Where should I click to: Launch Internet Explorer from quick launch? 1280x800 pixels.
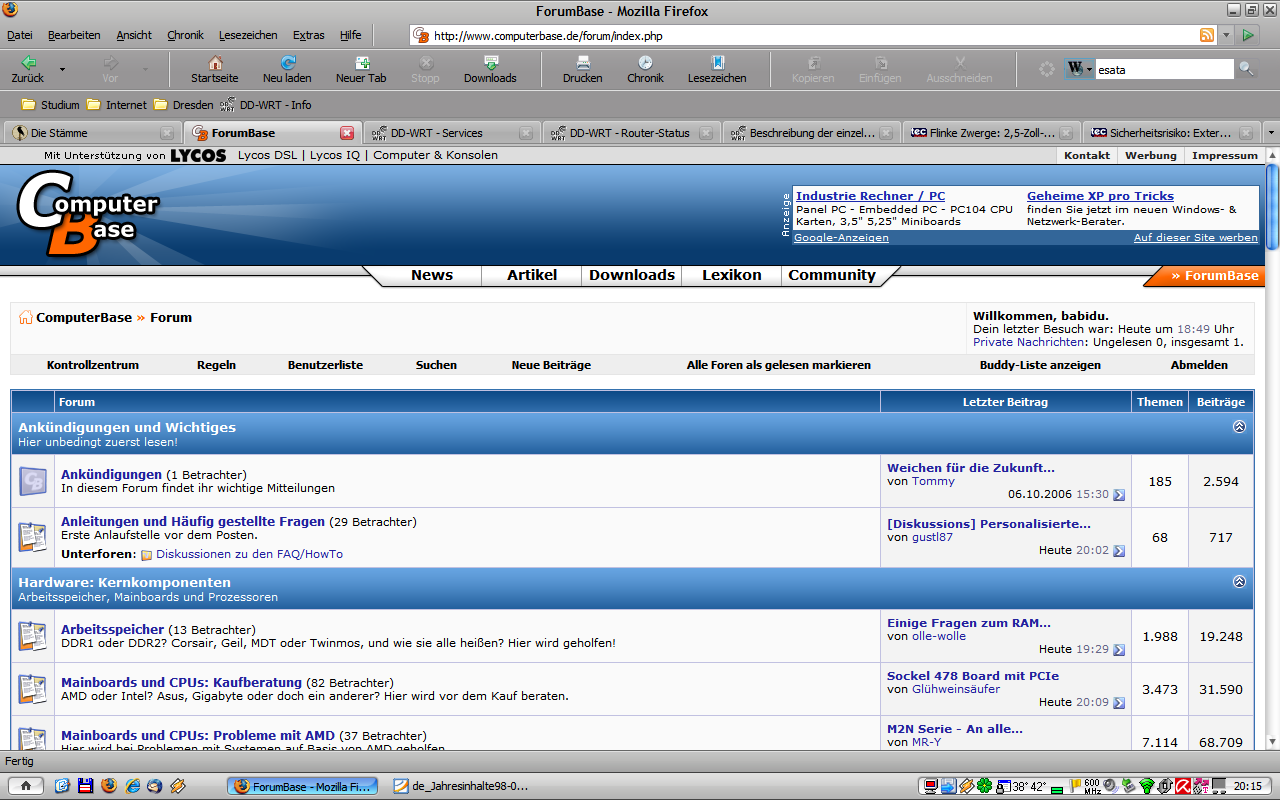132,786
